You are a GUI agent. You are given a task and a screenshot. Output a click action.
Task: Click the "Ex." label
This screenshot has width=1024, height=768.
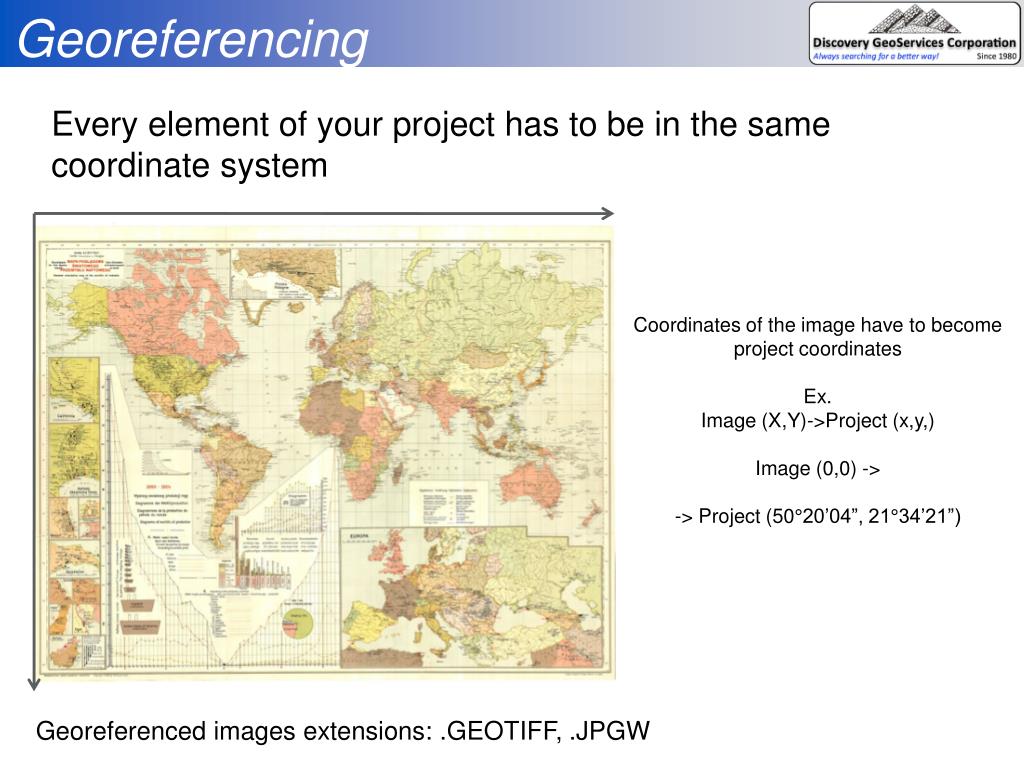817,396
